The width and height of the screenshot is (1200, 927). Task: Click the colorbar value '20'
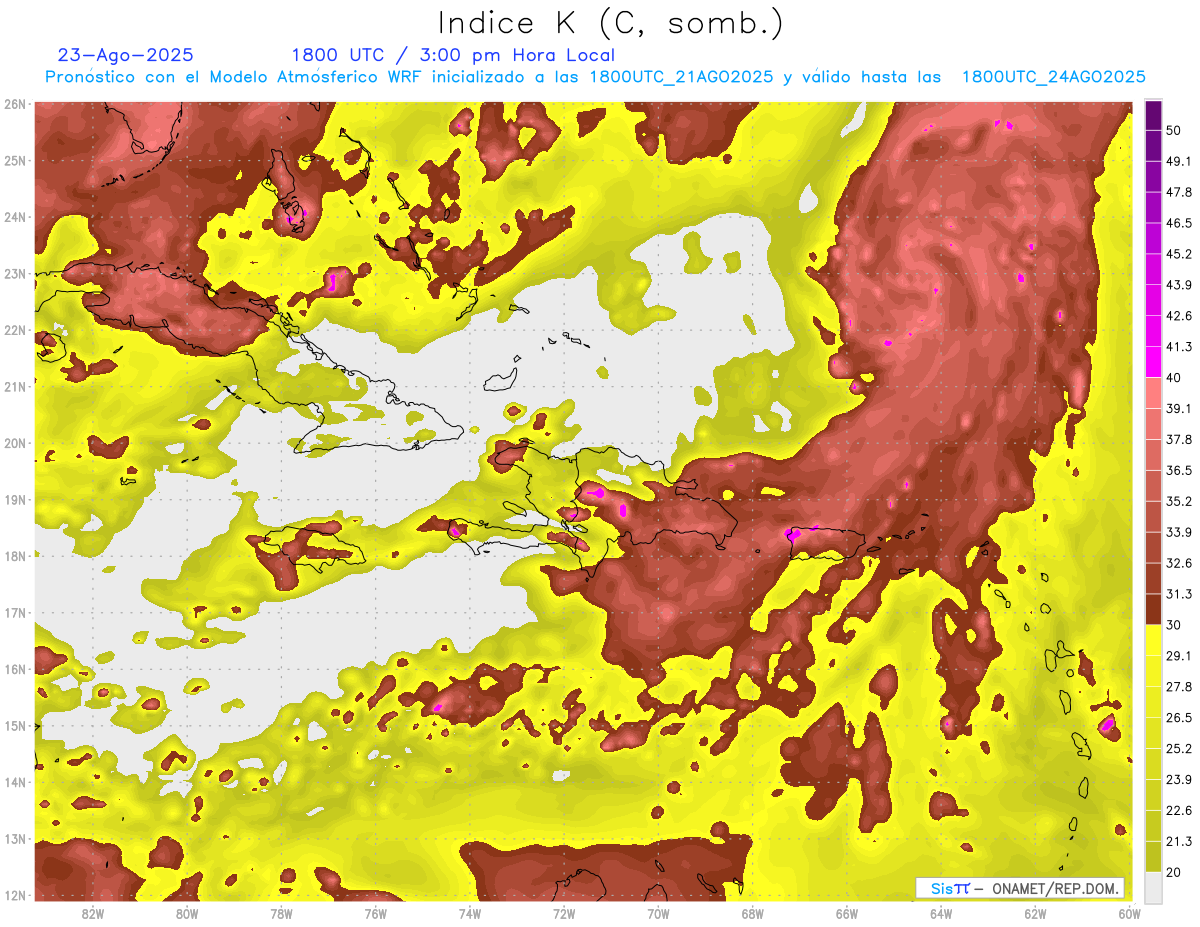click(x=1174, y=872)
